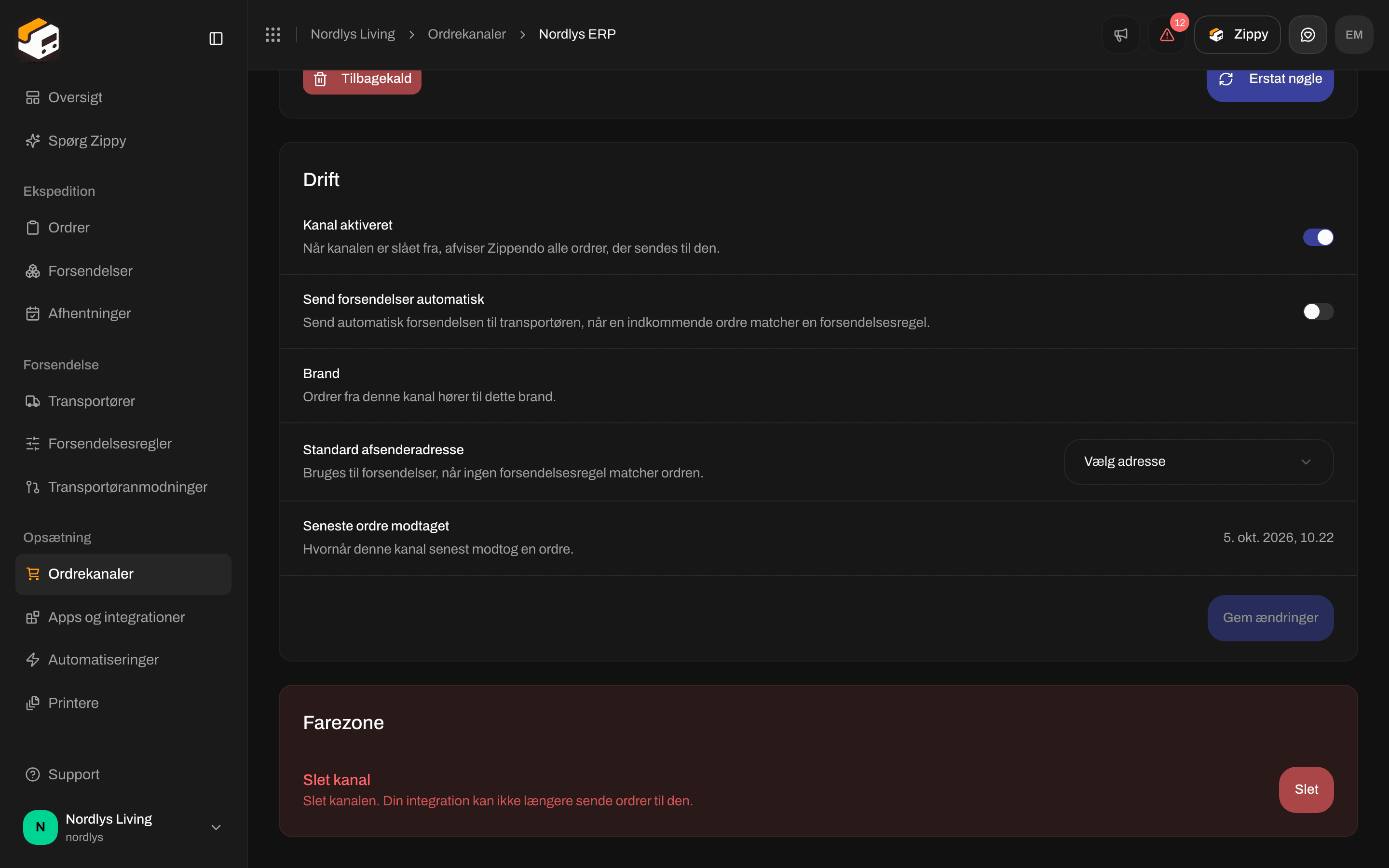
Task: Enable Send forsendelser automatisk switch
Action: 1318,312
